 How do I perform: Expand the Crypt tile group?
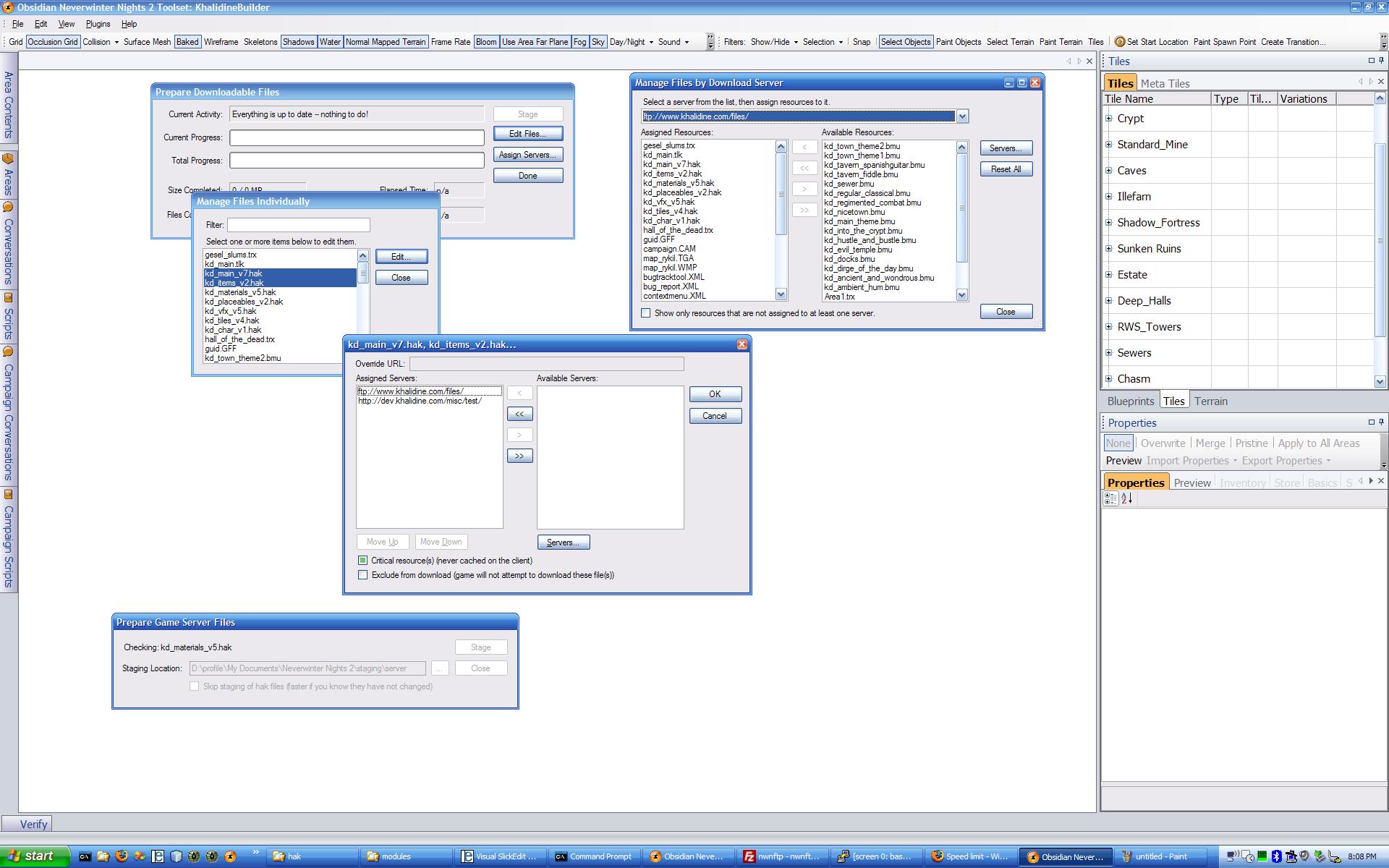click(x=1109, y=118)
